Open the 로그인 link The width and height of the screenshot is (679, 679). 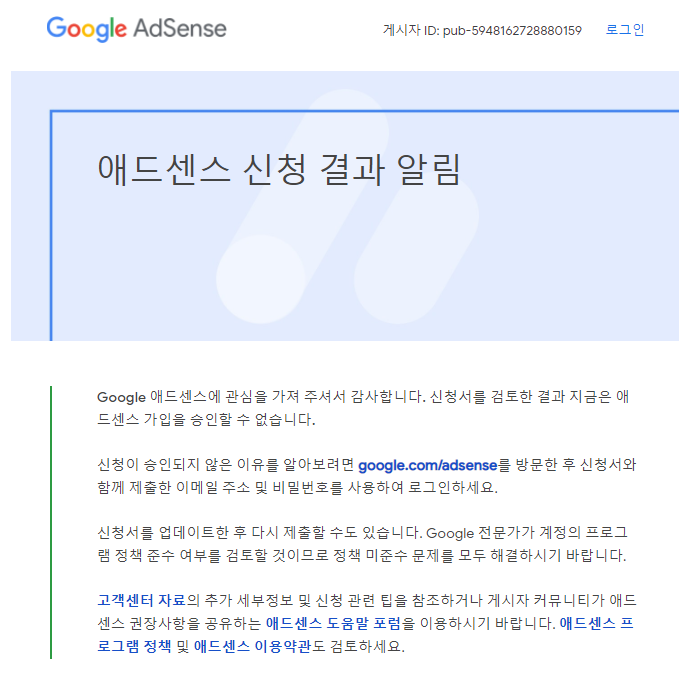[624, 30]
